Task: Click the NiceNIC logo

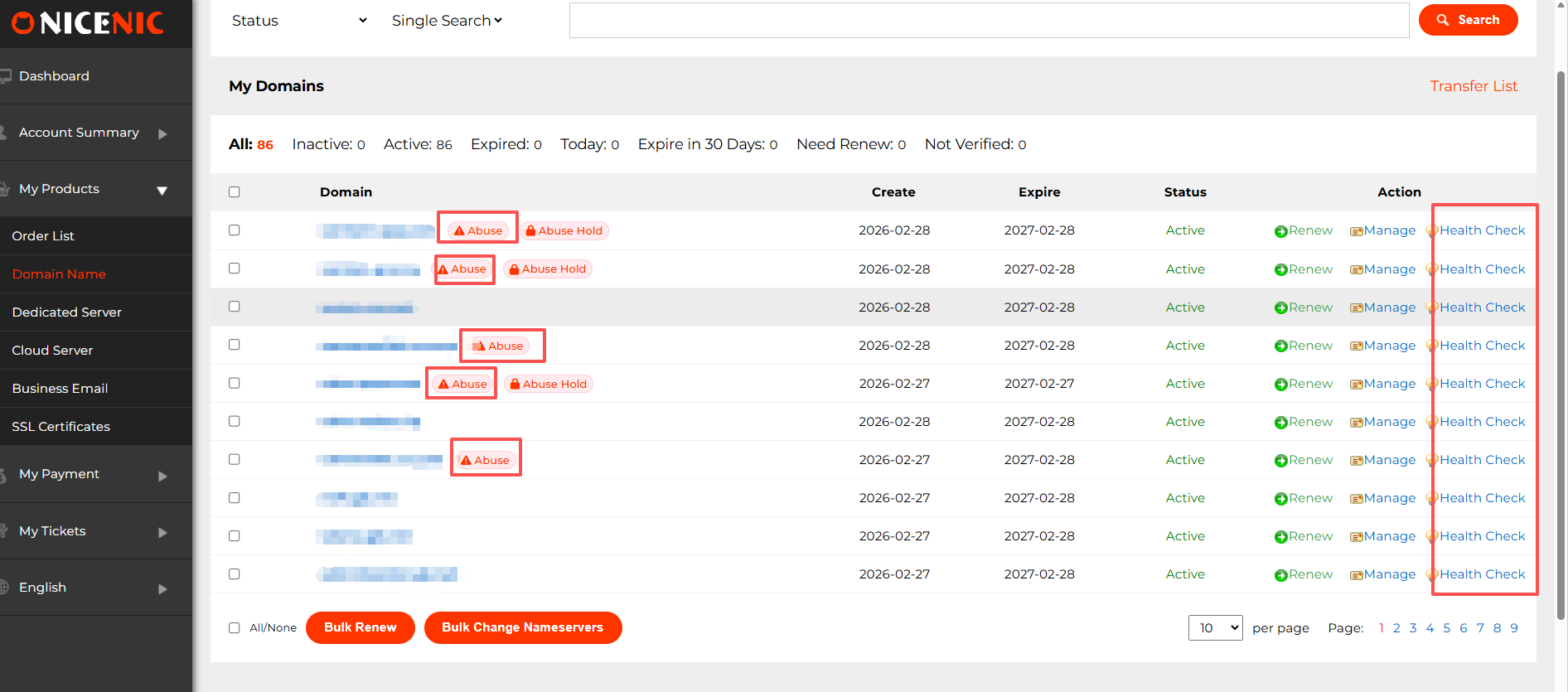Action: tap(88, 23)
